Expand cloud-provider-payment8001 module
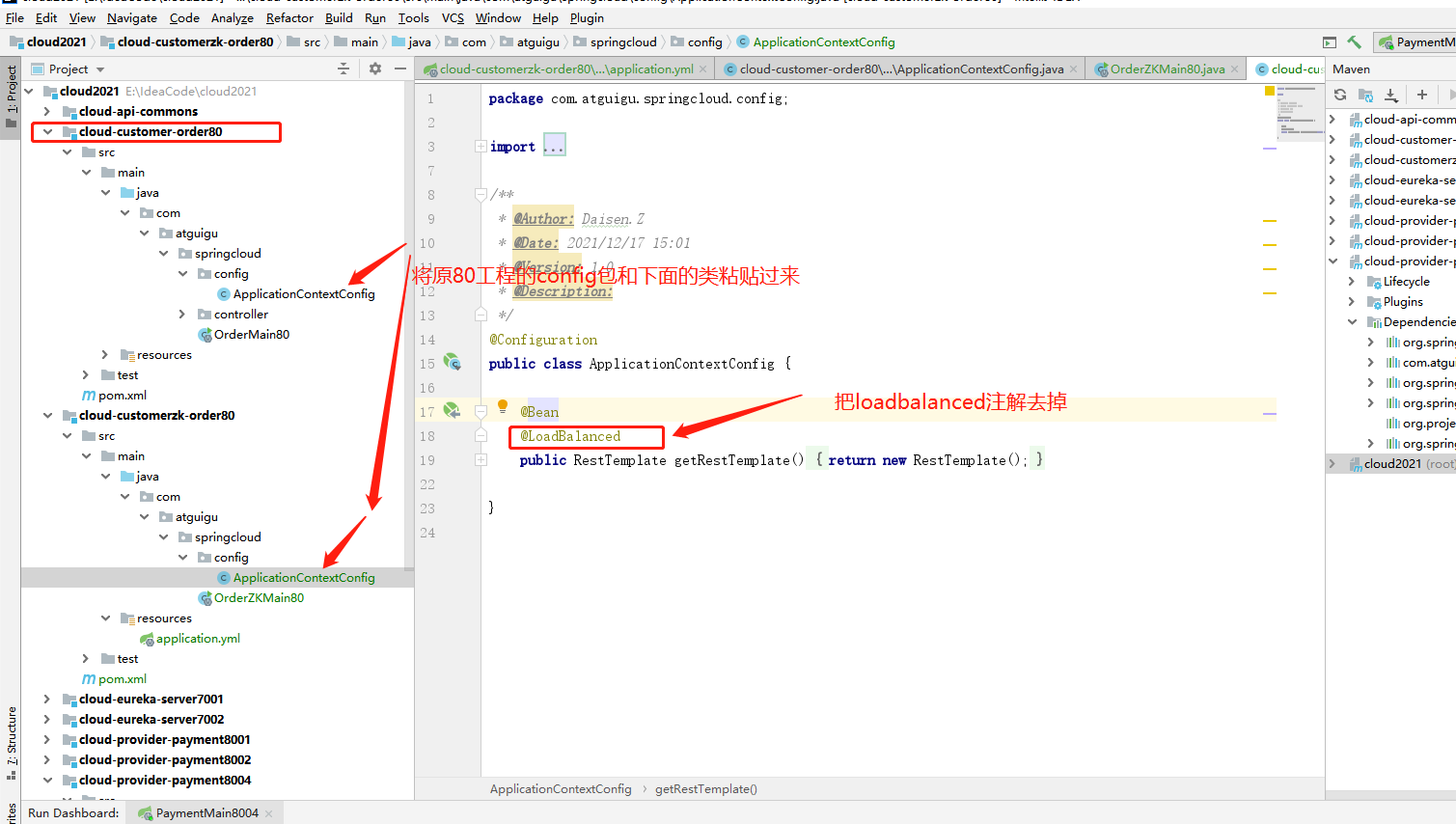This screenshot has width=1456, height=824. click(47, 739)
